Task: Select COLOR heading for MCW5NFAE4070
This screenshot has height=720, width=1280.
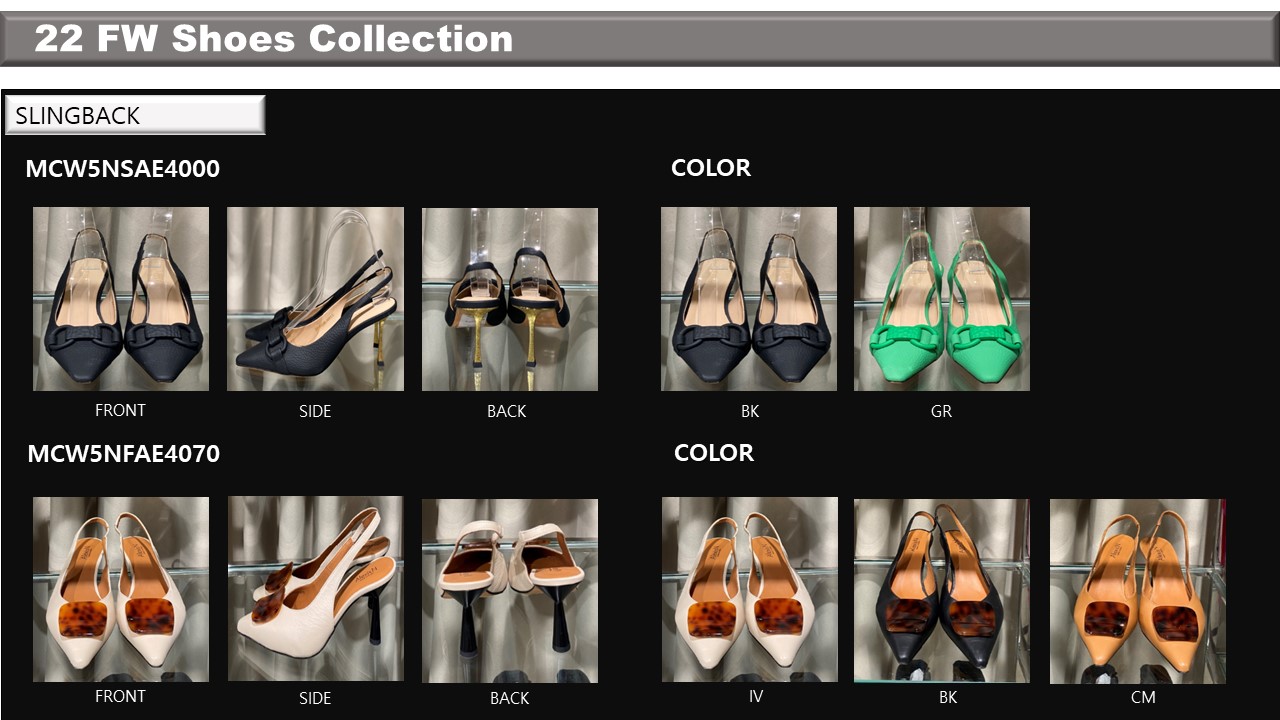Action: (x=714, y=453)
